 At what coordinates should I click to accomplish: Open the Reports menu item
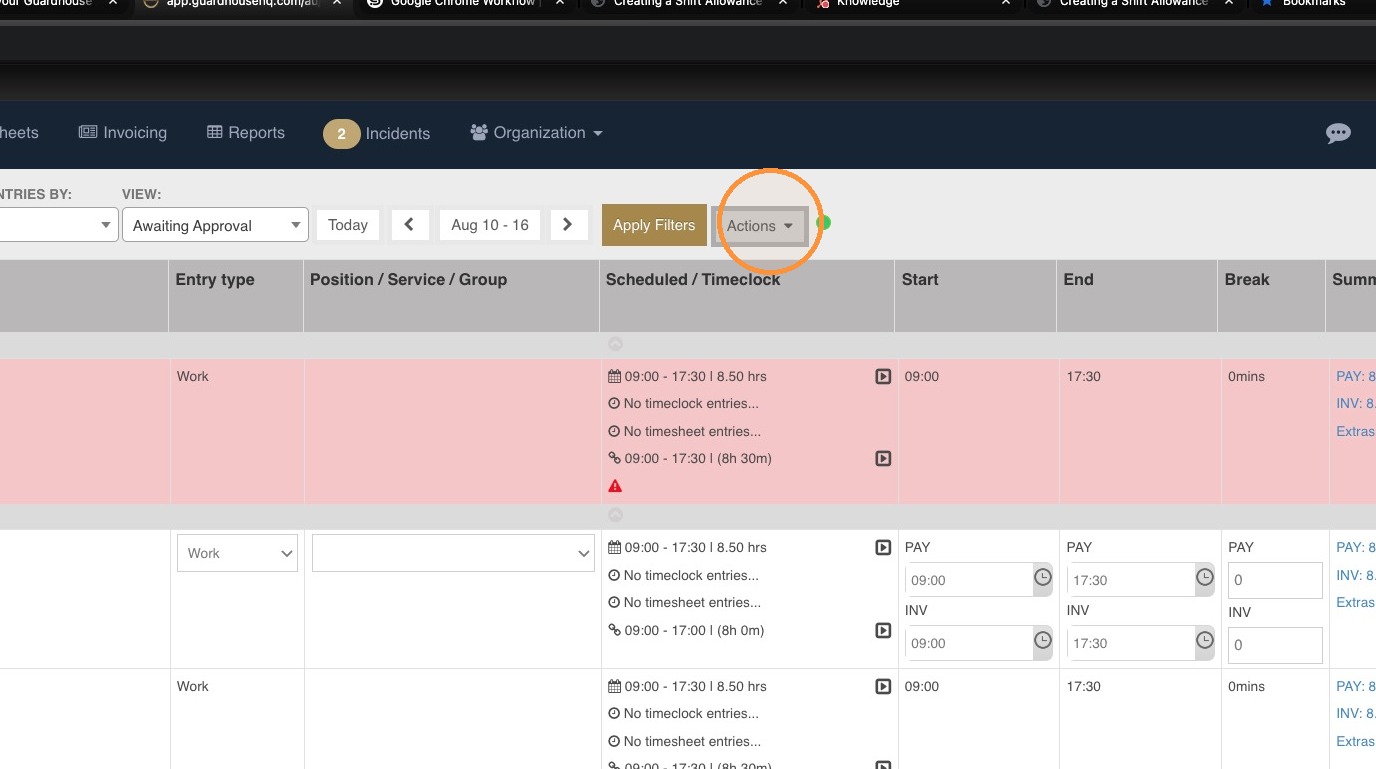click(246, 132)
